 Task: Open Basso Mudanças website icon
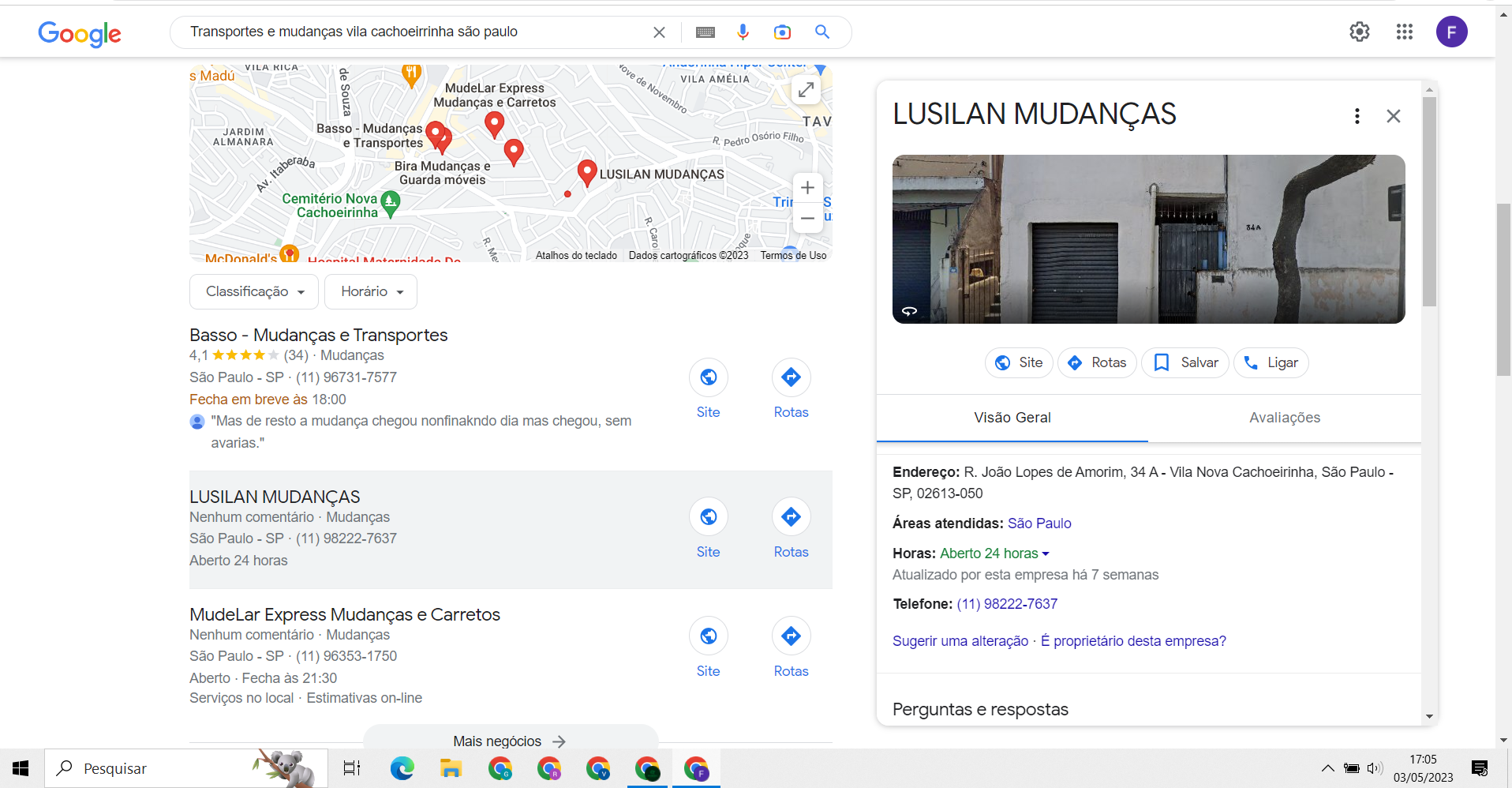click(709, 377)
